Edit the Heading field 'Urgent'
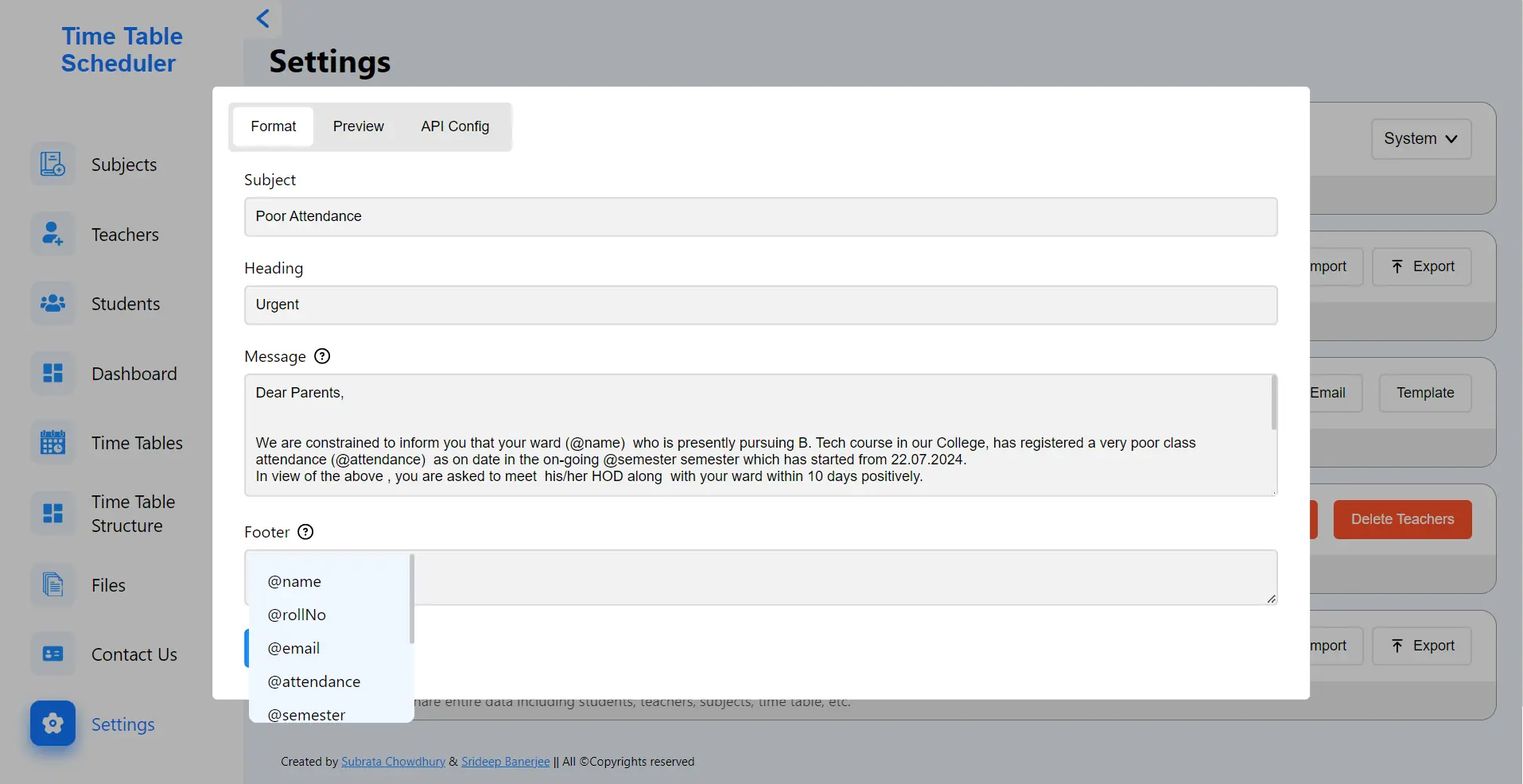Screen dimensions: 1523x784 coord(760,305)
